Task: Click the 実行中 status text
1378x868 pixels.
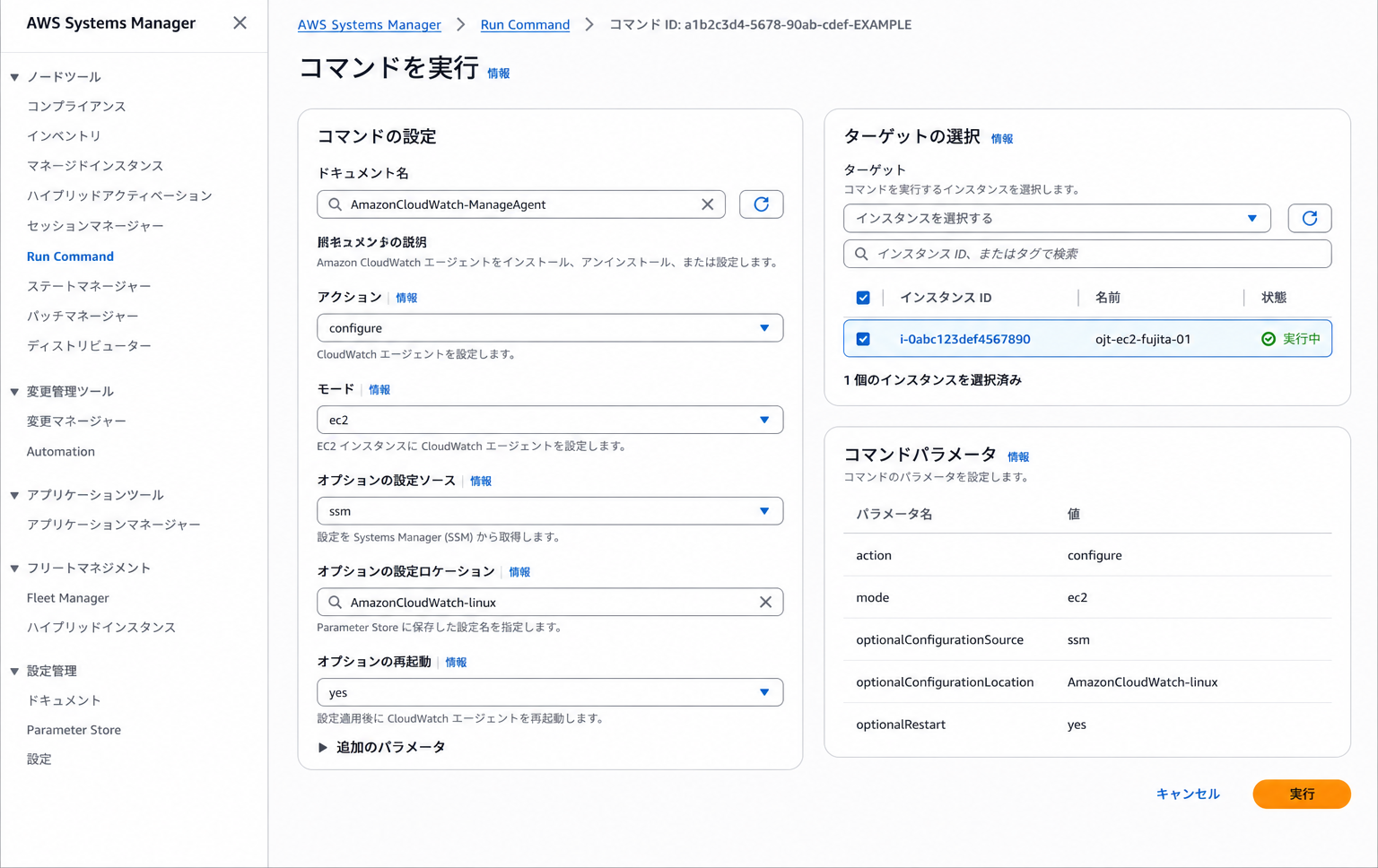Action: click(1302, 339)
